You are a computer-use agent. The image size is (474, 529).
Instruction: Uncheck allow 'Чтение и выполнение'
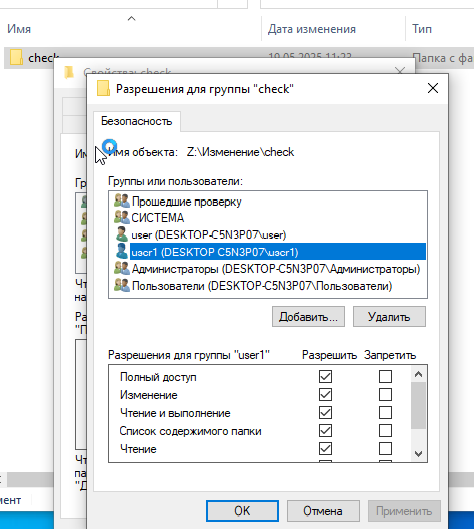pos(325,413)
